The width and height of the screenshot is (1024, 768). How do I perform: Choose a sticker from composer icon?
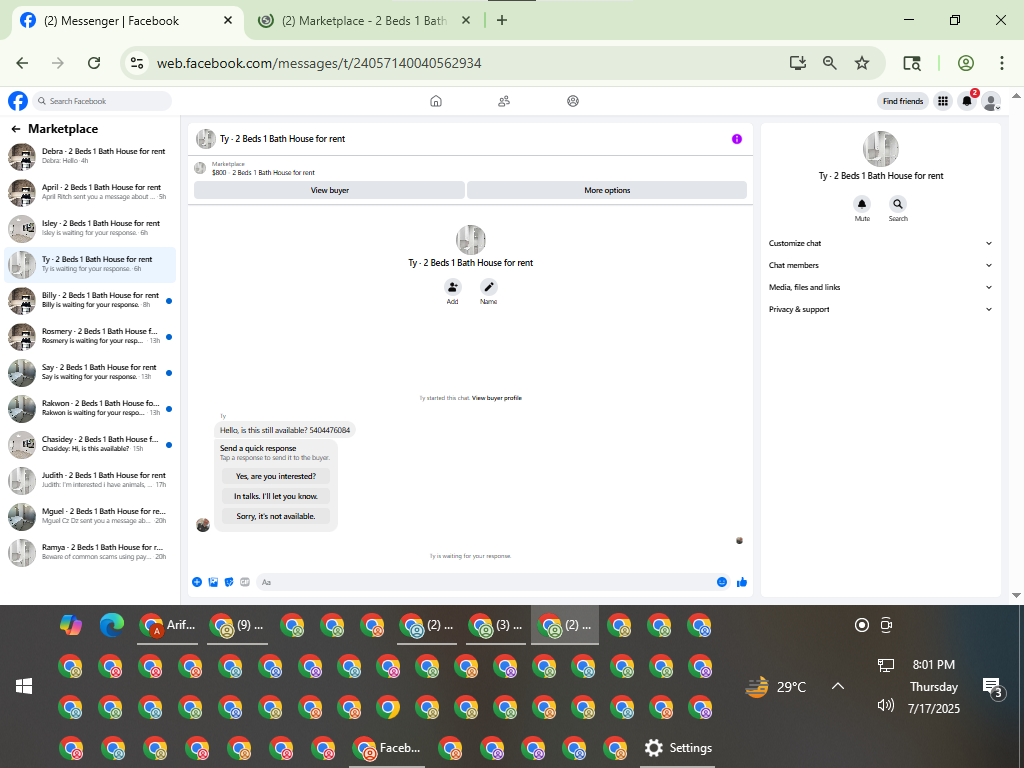click(229, 582)
